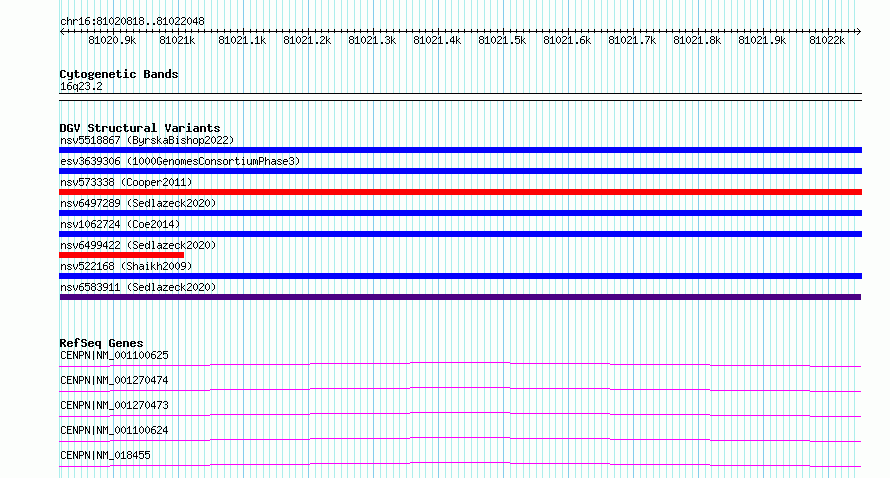The width and height of the screenshot is (890, 478).
Task: Open variant esv3639306 (1000GenomesConsortiumPhase3) label
Action: click(x=180, y=161)
